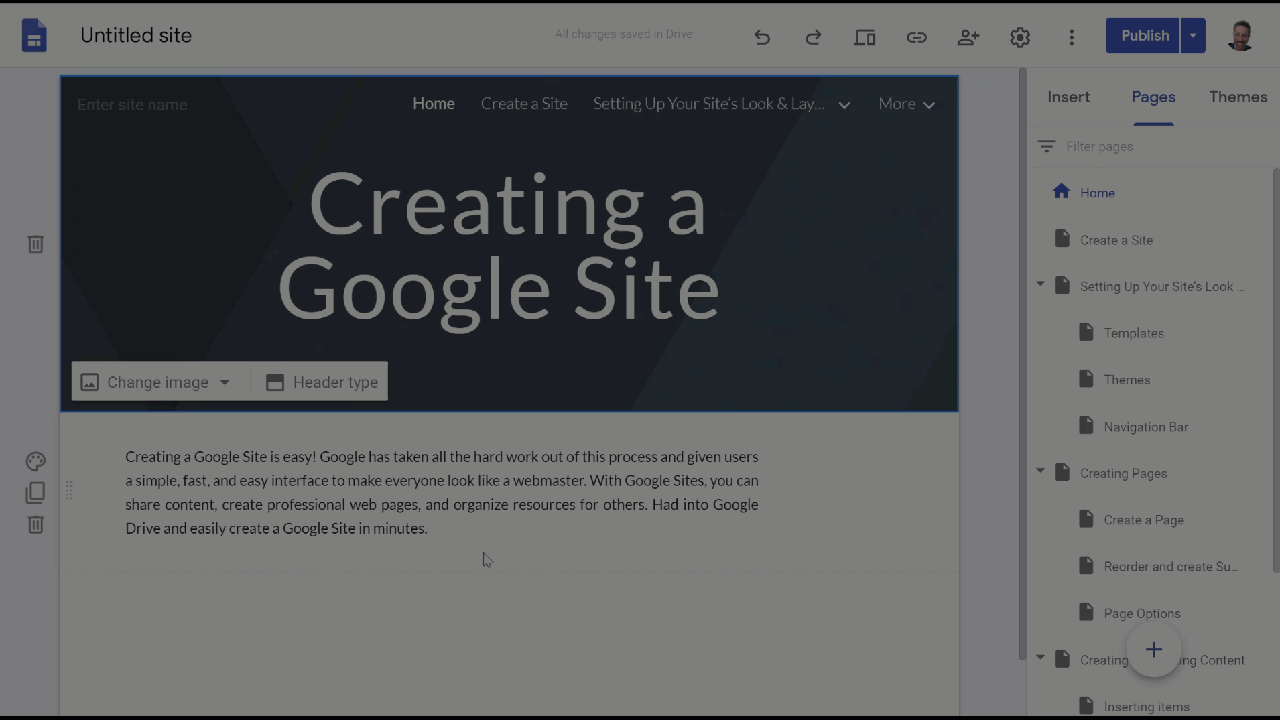The image size is (1280, 720).
Task: Click the Create a Site page icon
Action: point(1062,239)
